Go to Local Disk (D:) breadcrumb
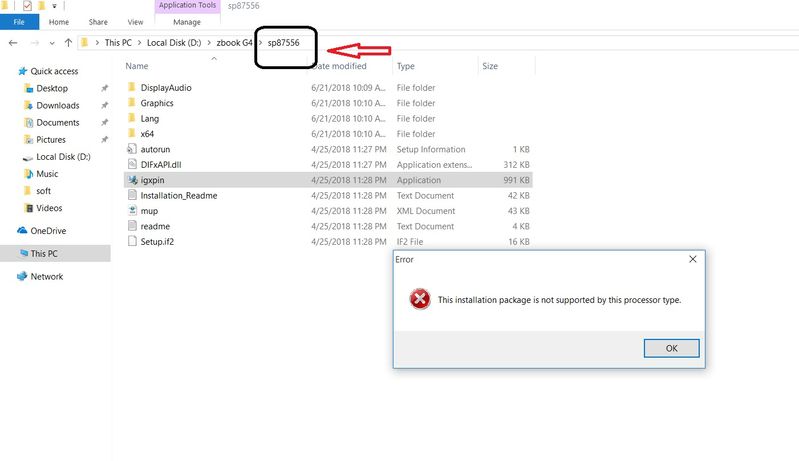The height and width of the screenshot is (461, 799). (174, 43)
